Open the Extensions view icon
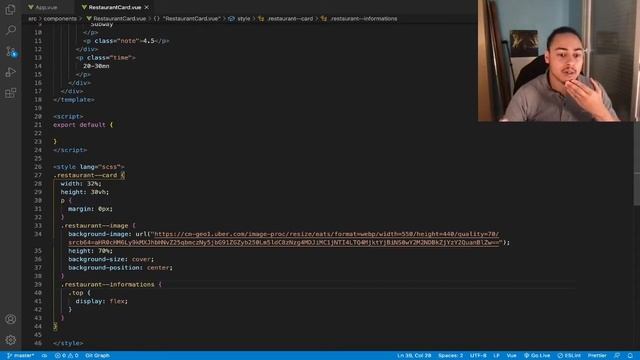Image resolution: width=640 pixels, height=360 pixels. [x=11, y=93]
